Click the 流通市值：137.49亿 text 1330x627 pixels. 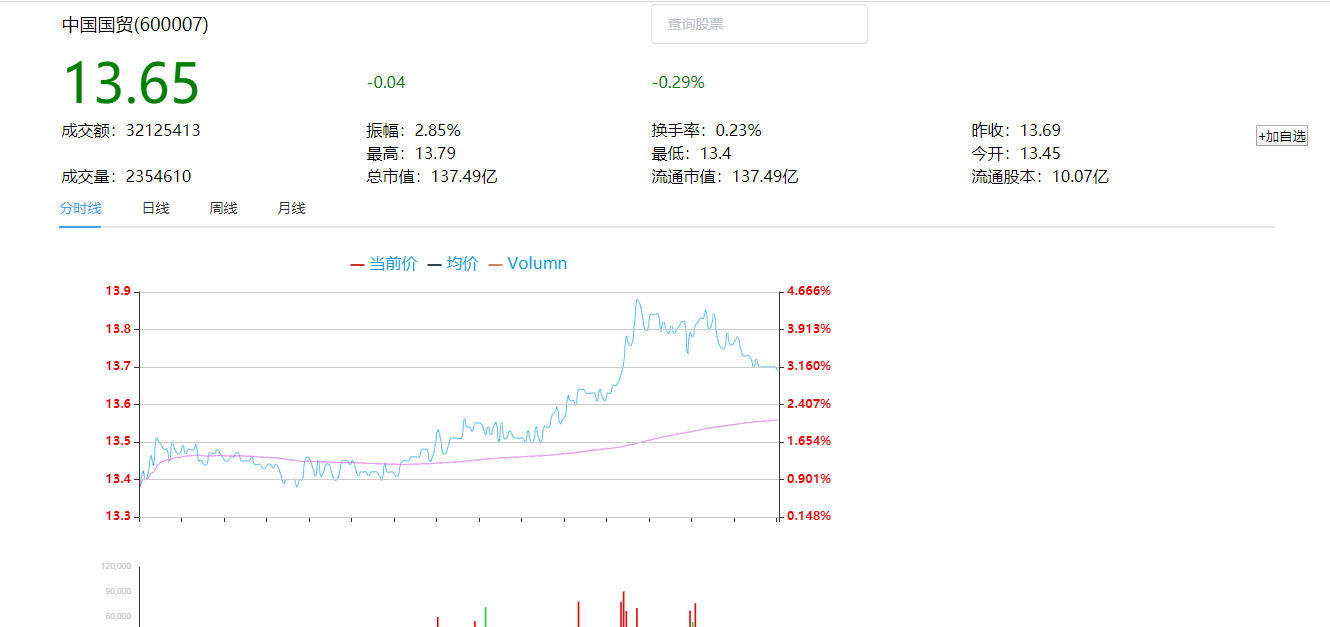click(725, 177)
